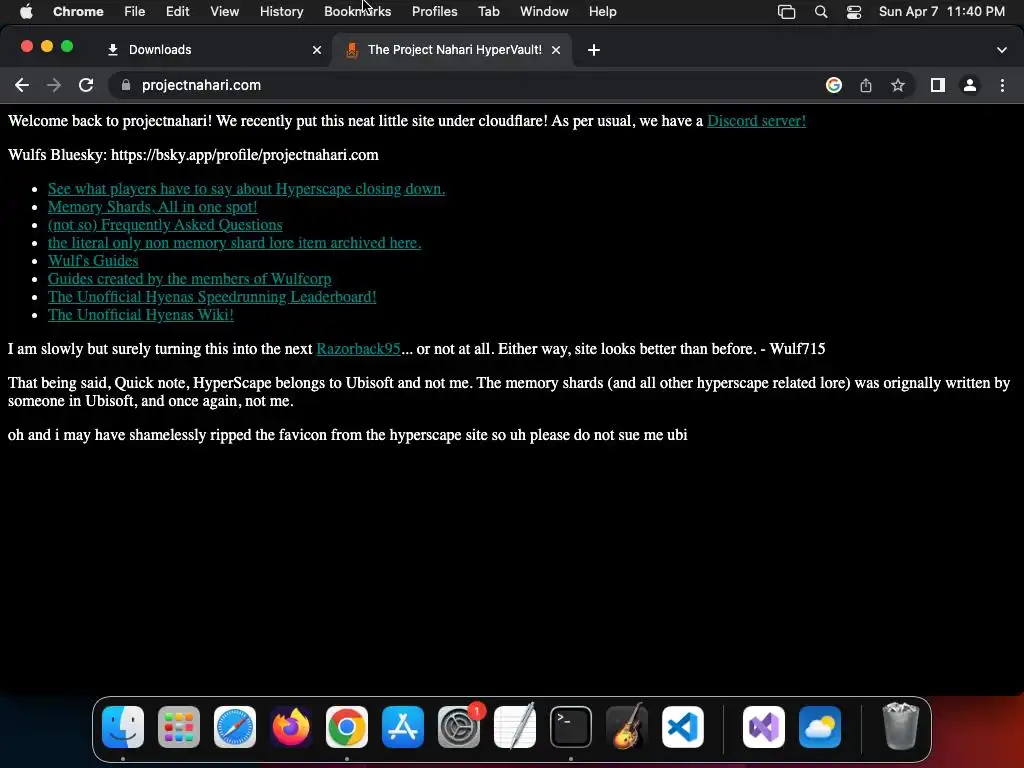Open the Apple menu

[26, 12]
